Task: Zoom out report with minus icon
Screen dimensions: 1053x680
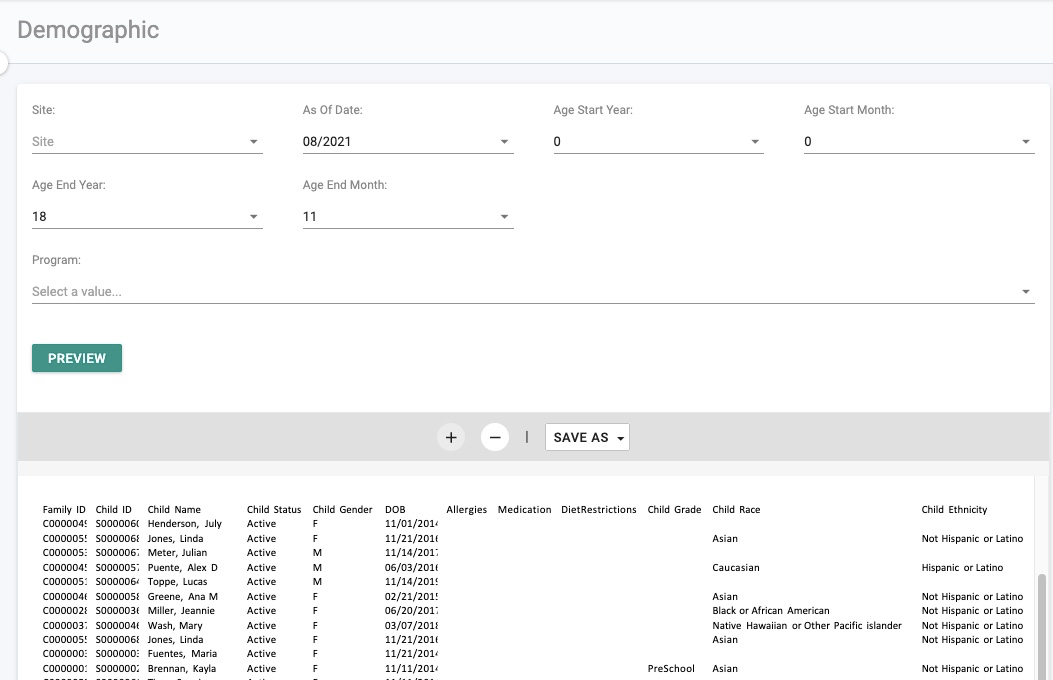Action: point(495,437)
